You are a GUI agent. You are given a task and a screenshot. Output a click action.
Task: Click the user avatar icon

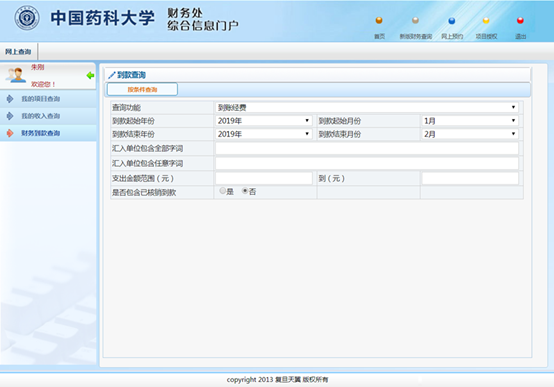click(x=16, y=75)
